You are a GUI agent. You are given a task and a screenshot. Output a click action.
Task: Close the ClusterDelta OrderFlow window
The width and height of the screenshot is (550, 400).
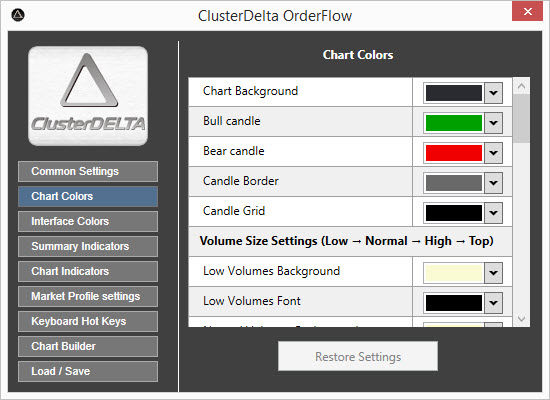click(x=527, y=12)
